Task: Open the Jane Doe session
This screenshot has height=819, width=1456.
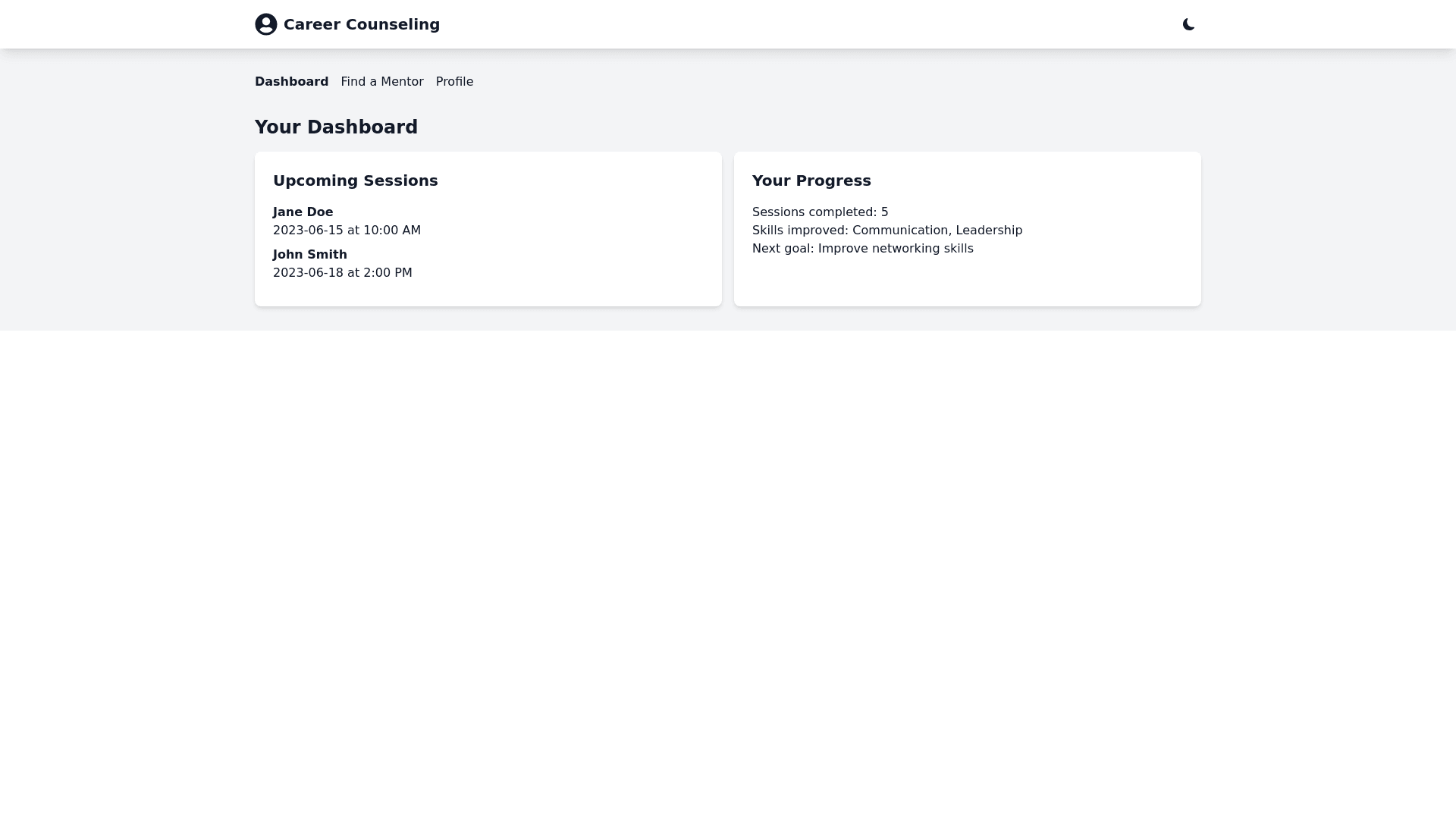Action: pyautogui.click(x=303, y=212)
